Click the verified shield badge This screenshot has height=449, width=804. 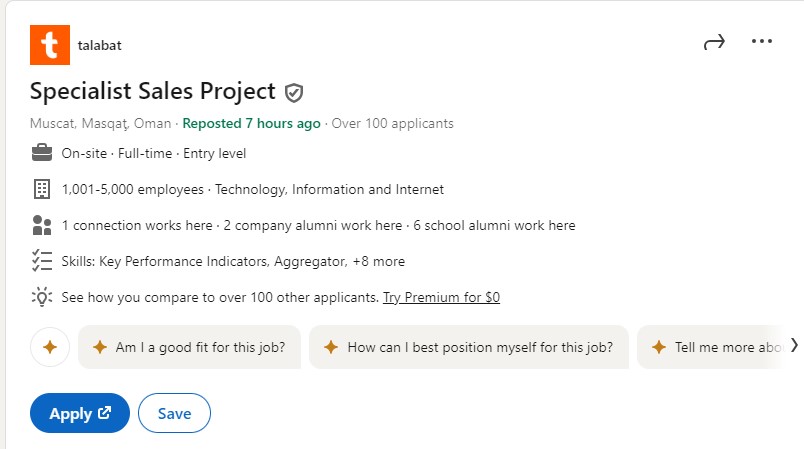294,93
